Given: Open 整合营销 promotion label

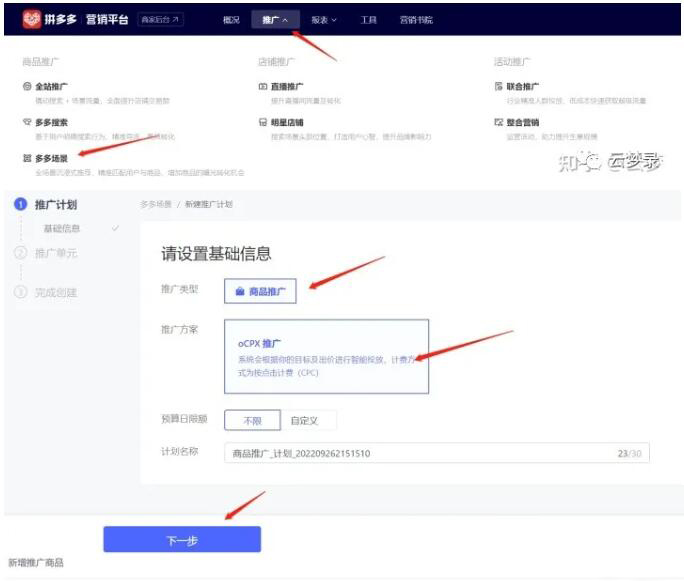Looking at the screenshot, I should pos(523,122).
